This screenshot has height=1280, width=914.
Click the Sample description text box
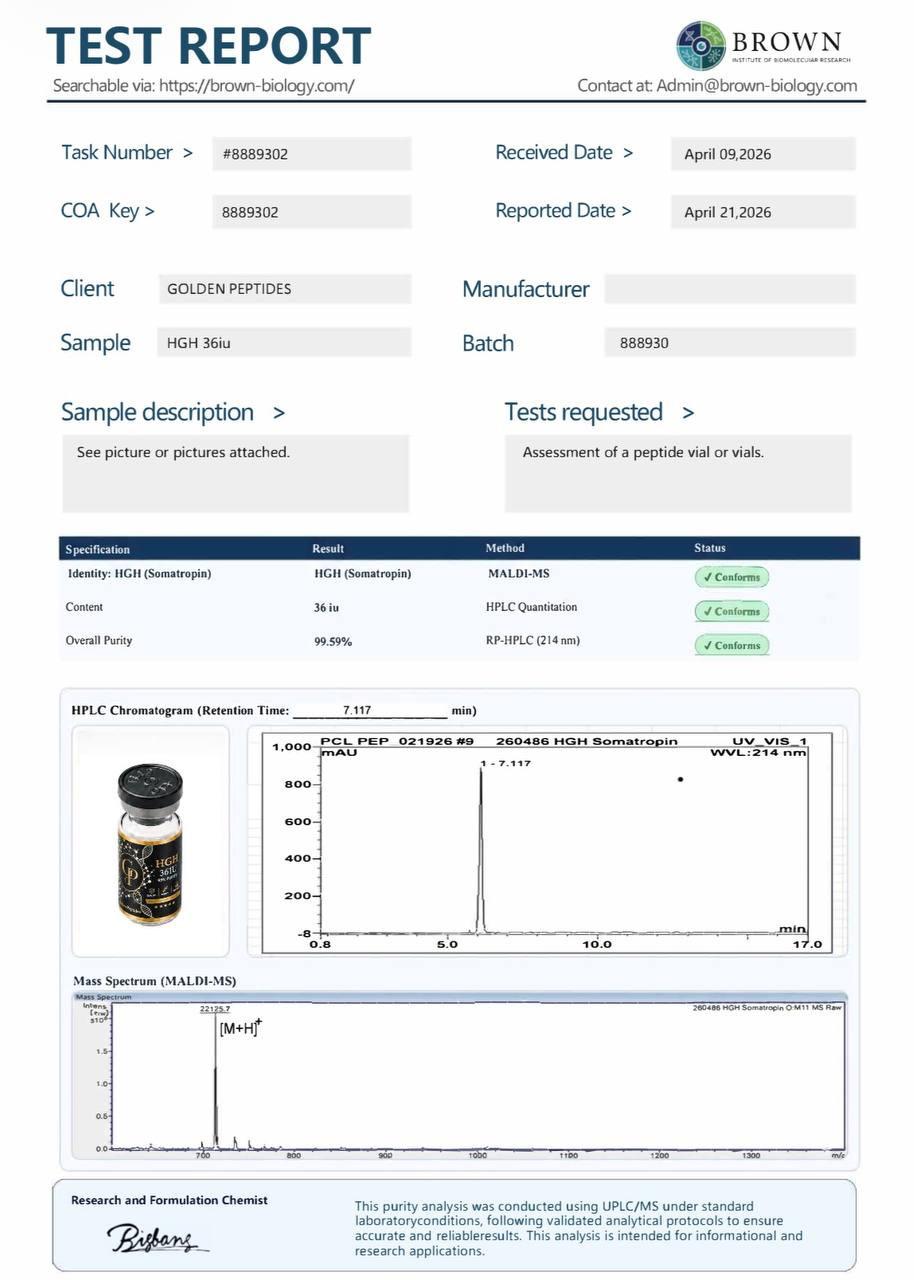pyautogui.click(x=236, y=473)
